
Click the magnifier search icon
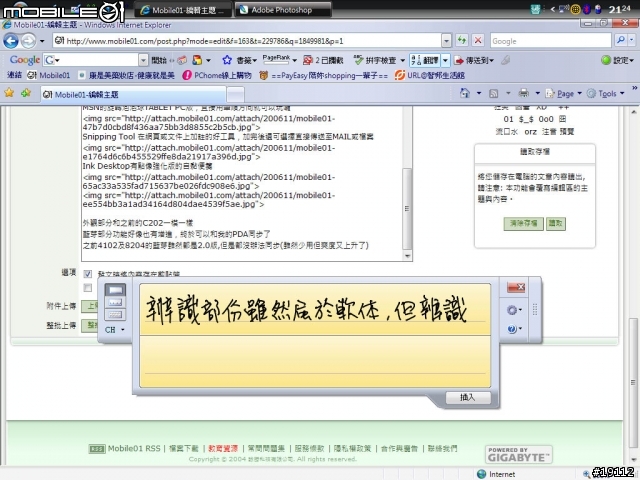click(621, 40)
